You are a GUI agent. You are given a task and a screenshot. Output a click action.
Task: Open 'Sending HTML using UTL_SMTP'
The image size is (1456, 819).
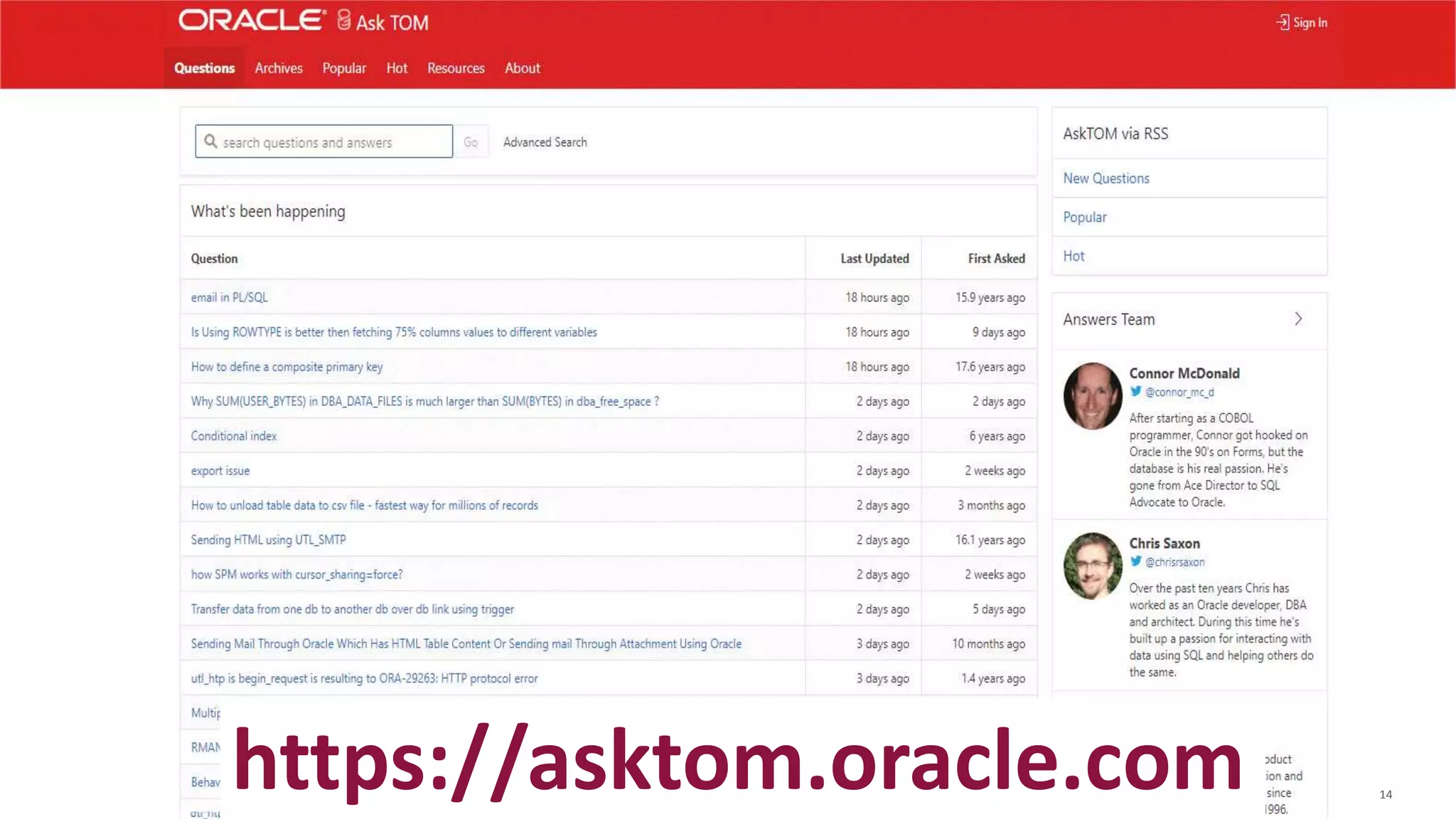(x=269, y=540)
